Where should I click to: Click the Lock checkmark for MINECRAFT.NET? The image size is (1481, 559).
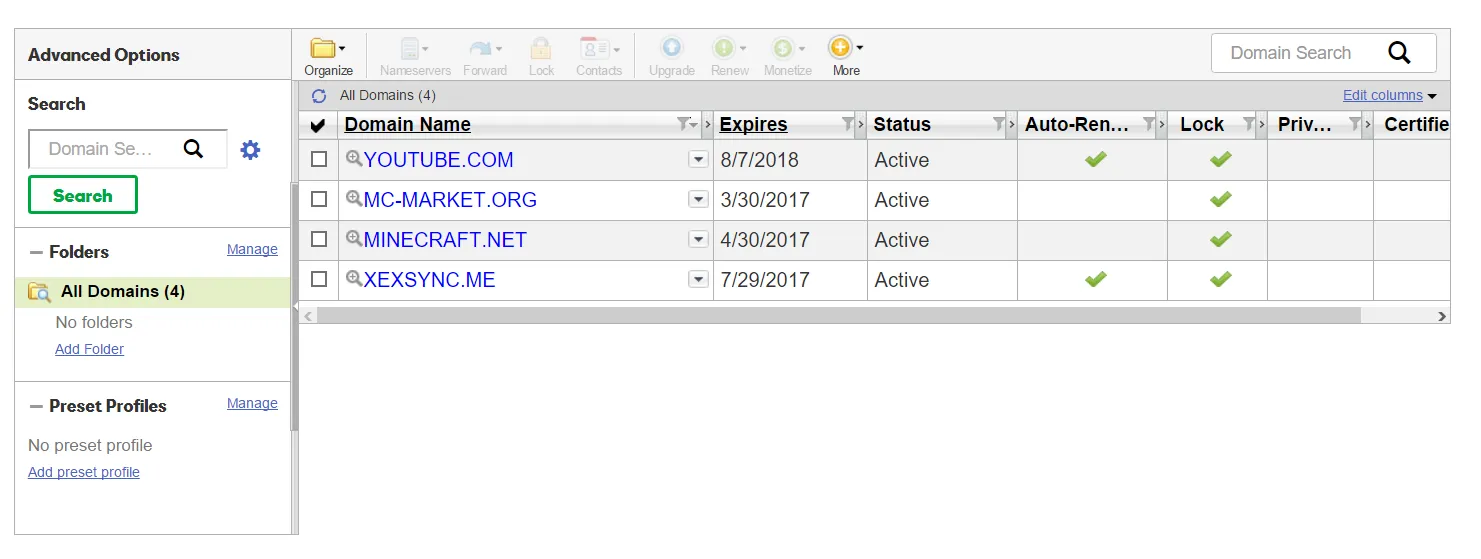tap(1220, 239)
